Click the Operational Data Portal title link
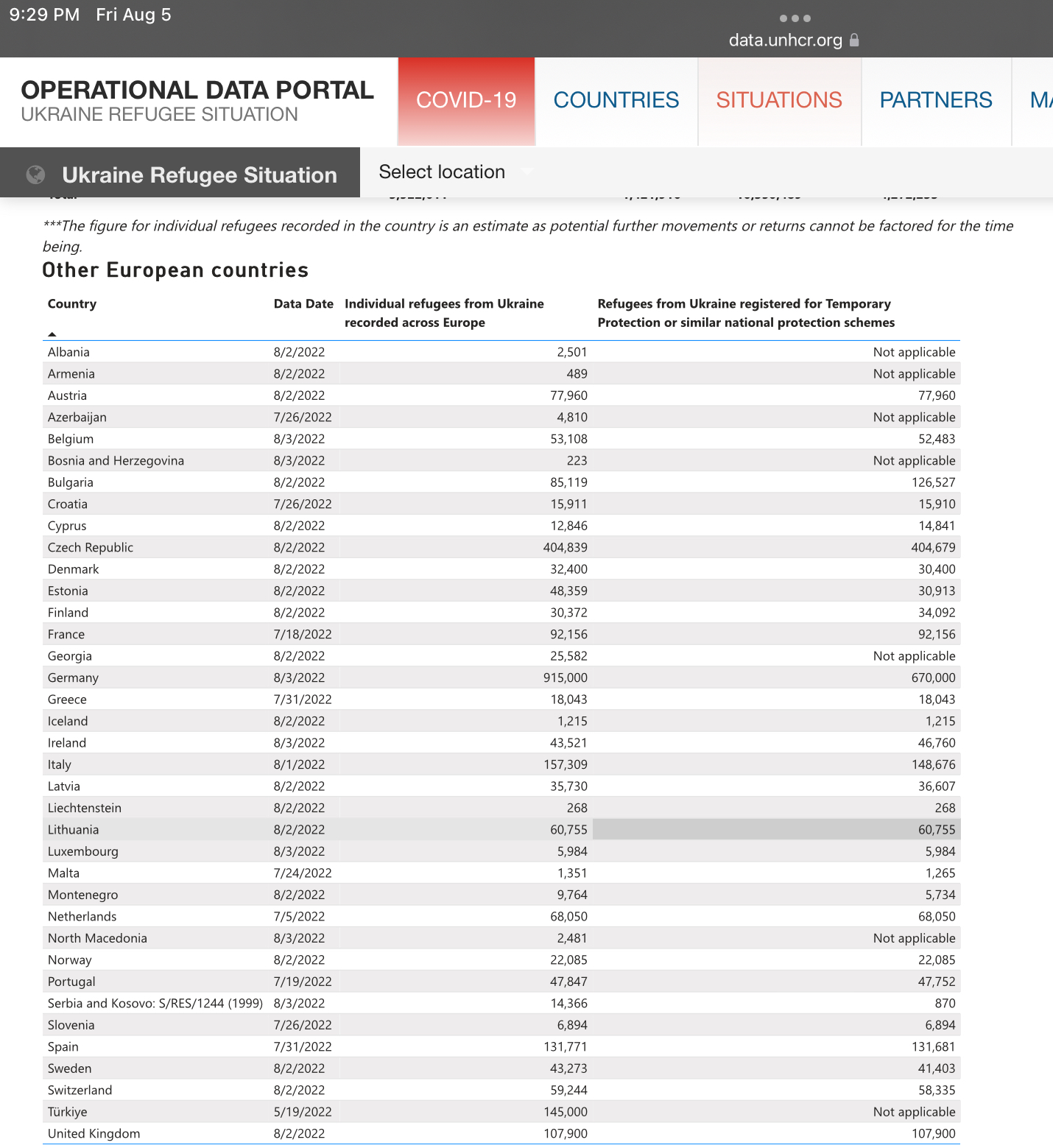This screenshot has width=1053, height=1148. click(197, 91)
